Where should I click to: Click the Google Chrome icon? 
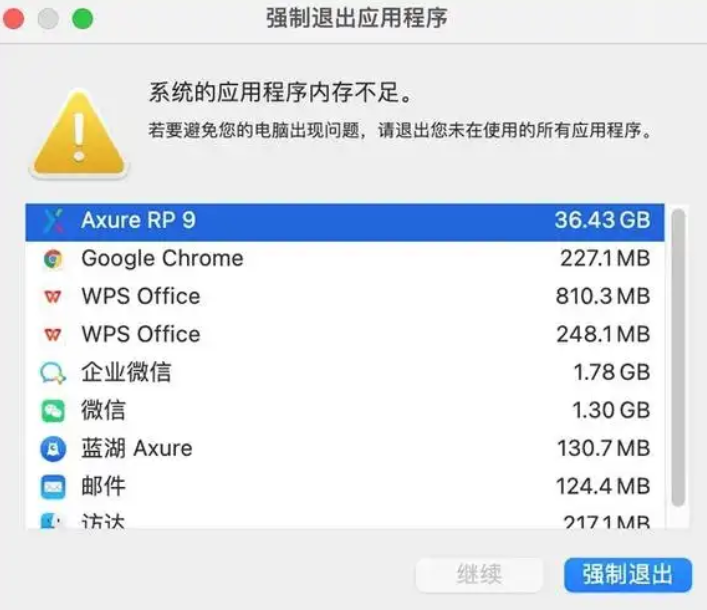pyautogui.click(x=53, y=259)
